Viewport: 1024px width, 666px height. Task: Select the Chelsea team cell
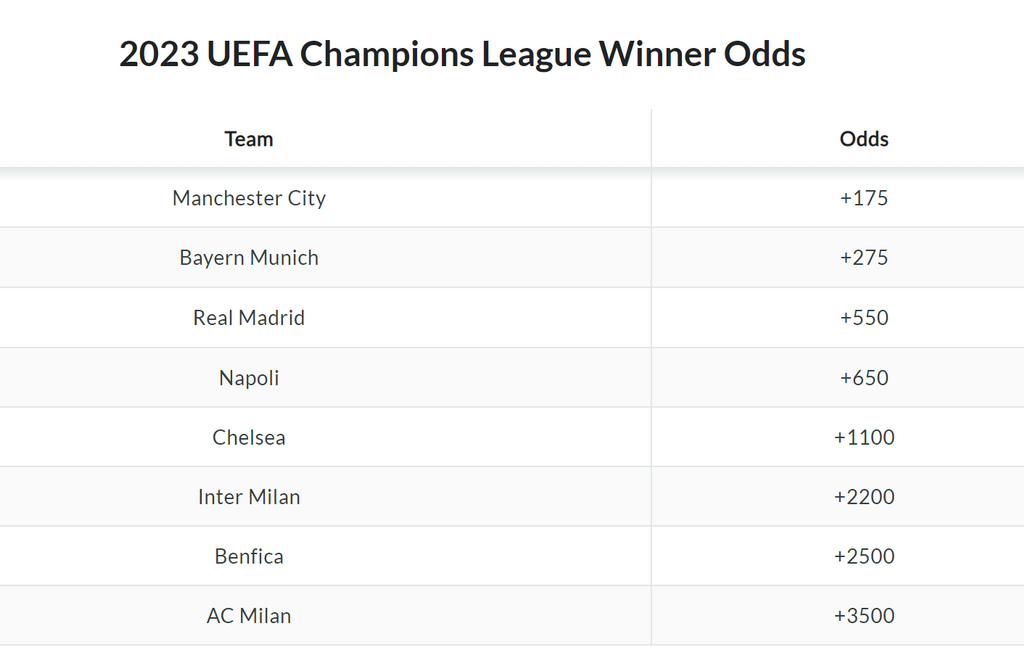[249, 437]
